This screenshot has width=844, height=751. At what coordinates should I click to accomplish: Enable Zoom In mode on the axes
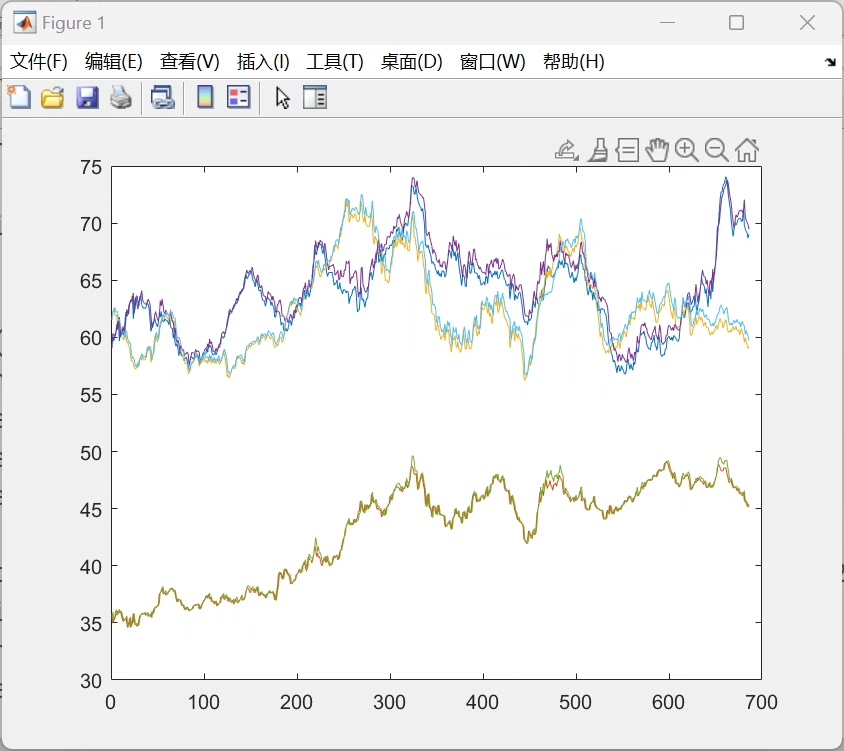686,150
